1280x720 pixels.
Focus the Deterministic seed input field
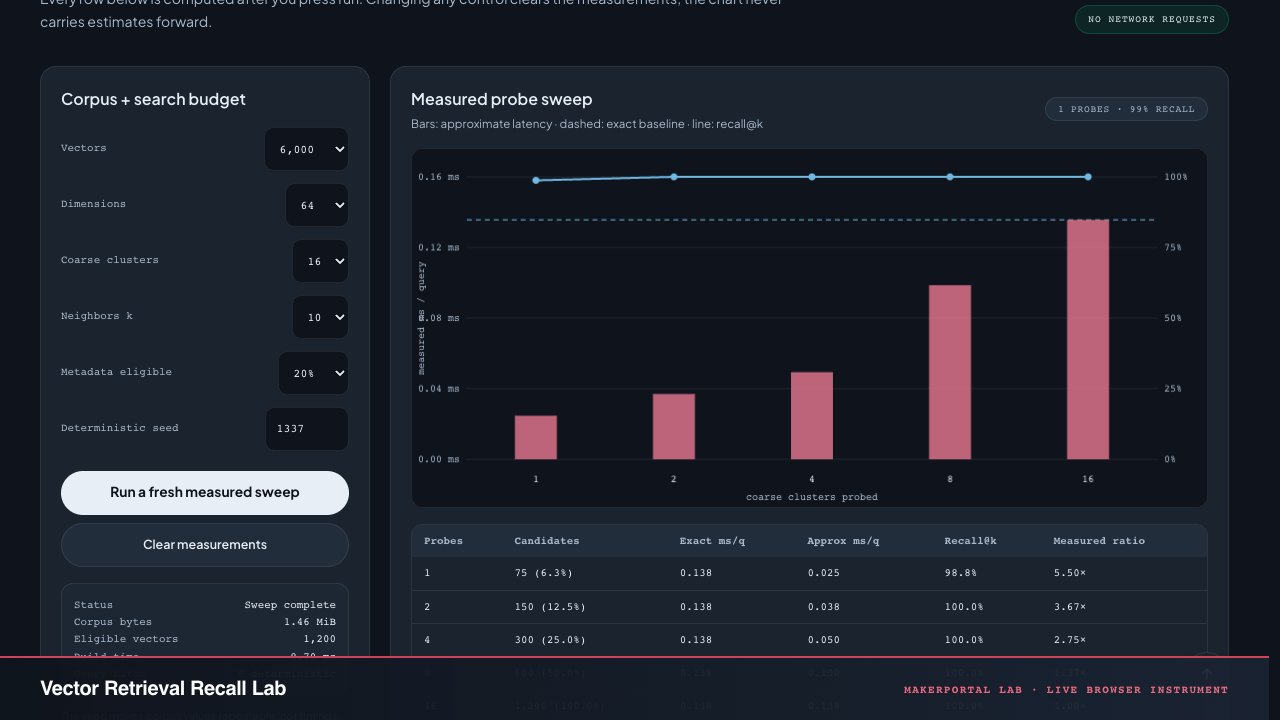307,429
